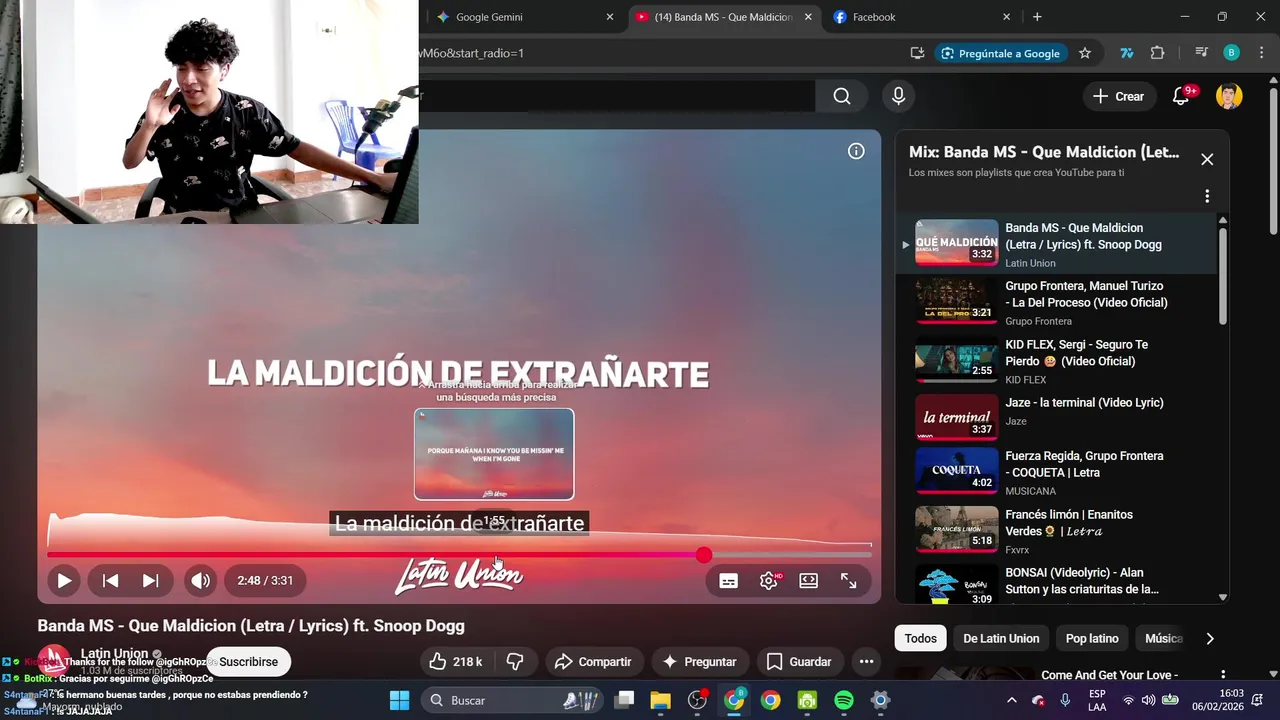Select the De Latin Union chip
1280x720 pixels.
coord(1001,638)
